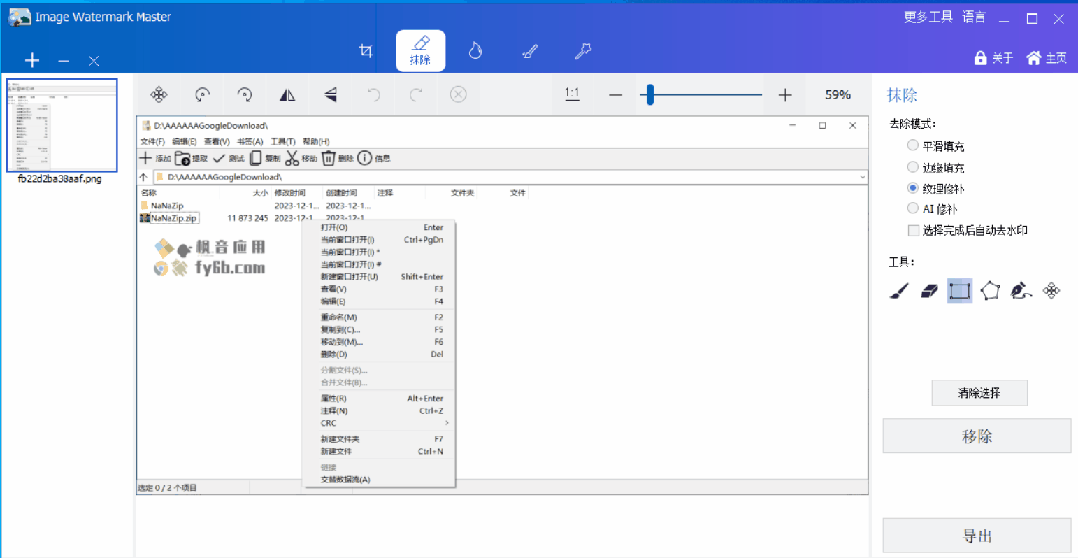Click the 抹除 heading in the right panel
The image size is (1078, 558).
coord(902,95)
